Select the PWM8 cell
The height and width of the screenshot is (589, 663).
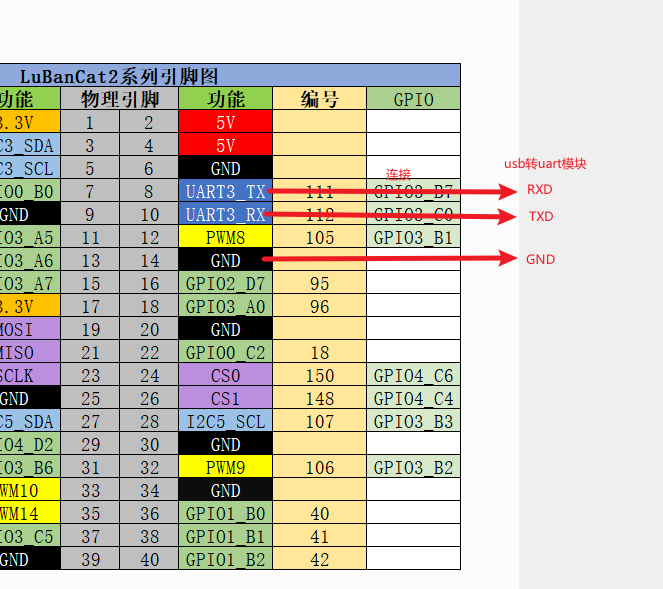tap(225, 237)
